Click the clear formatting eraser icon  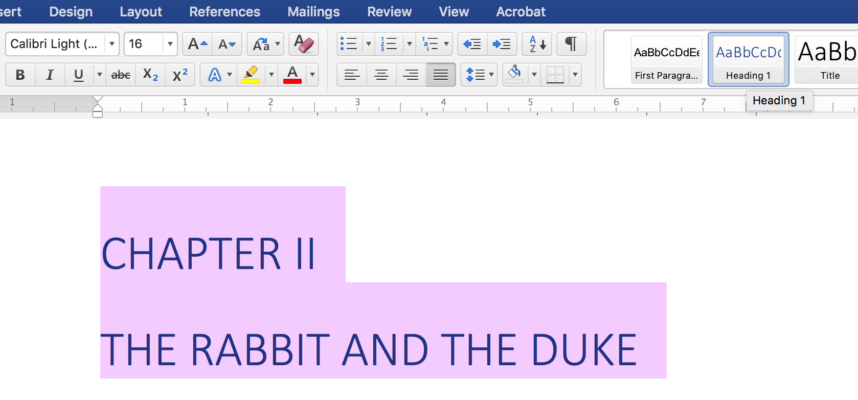303,44
